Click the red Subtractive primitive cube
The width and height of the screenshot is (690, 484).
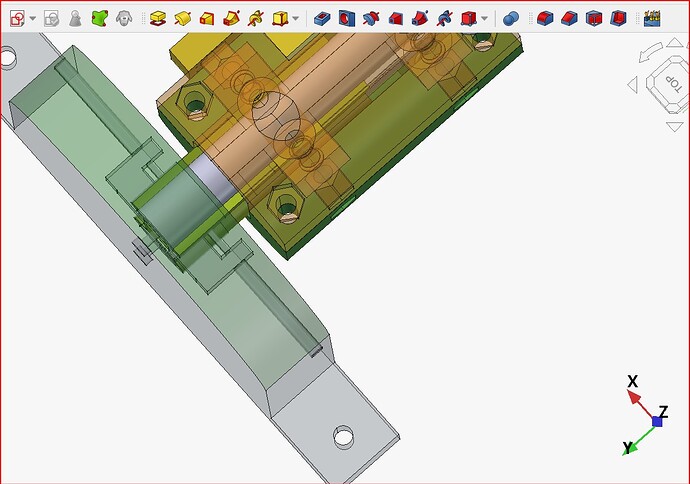pyautogui.click(x=469, y=18)
